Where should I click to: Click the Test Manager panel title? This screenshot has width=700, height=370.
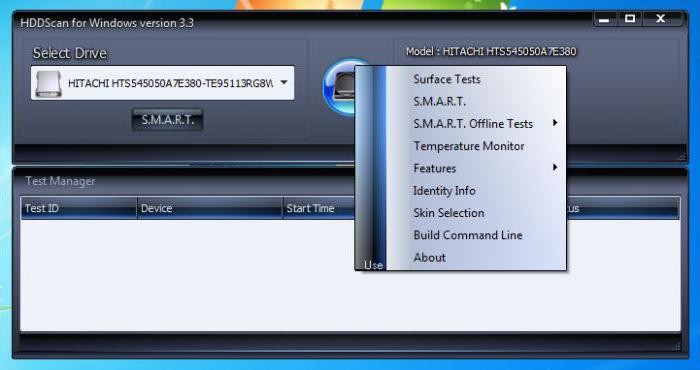(60, 181)
